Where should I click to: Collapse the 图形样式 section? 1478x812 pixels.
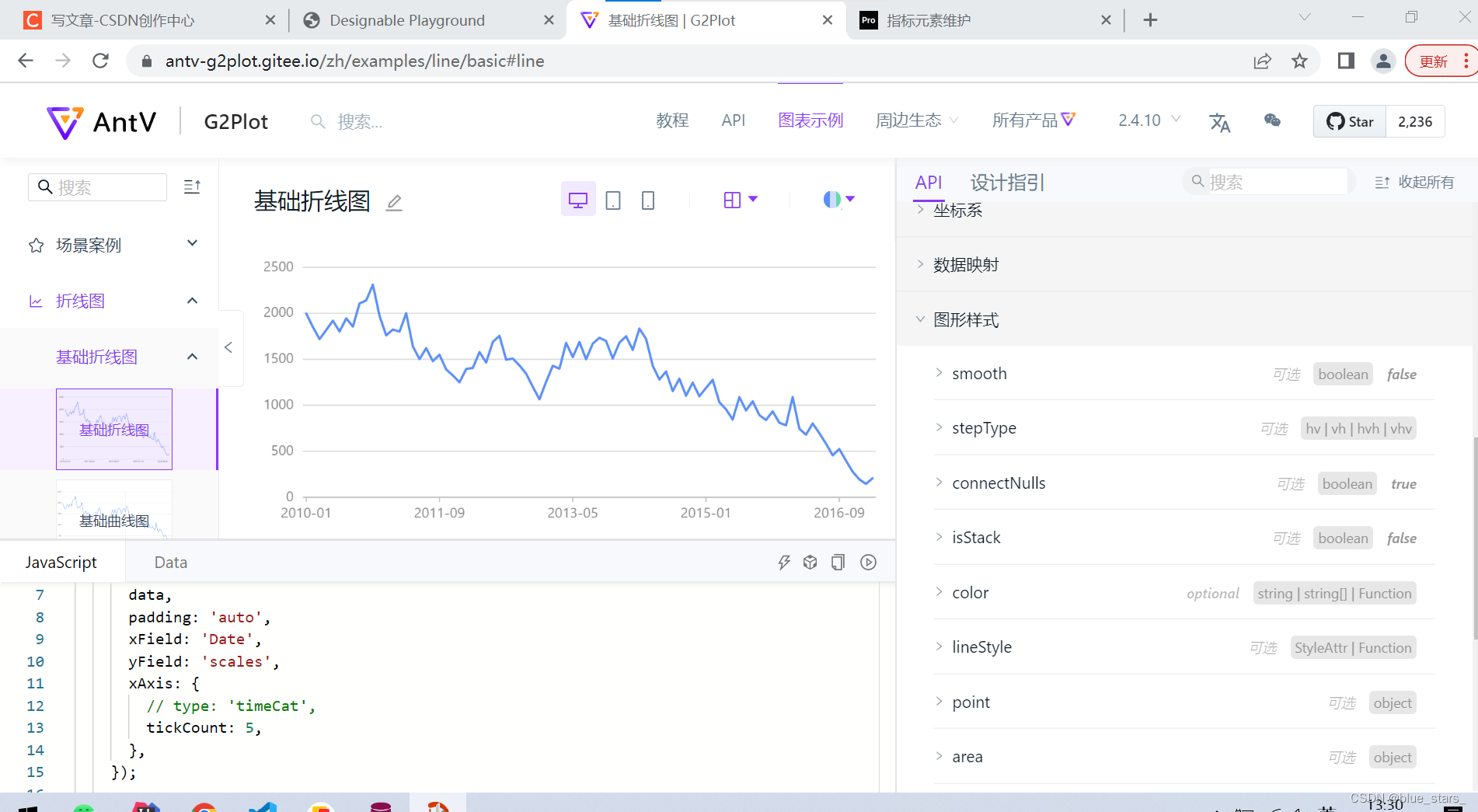[920, 319]
